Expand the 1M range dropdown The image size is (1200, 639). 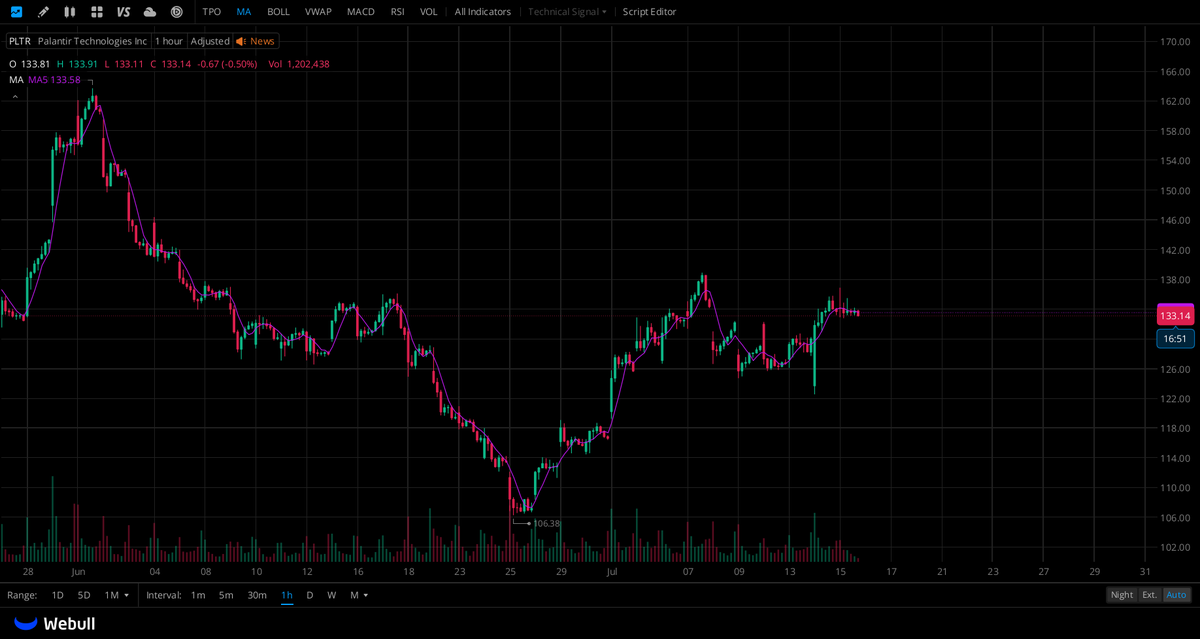pyautogui.click(x=117, y=595)
